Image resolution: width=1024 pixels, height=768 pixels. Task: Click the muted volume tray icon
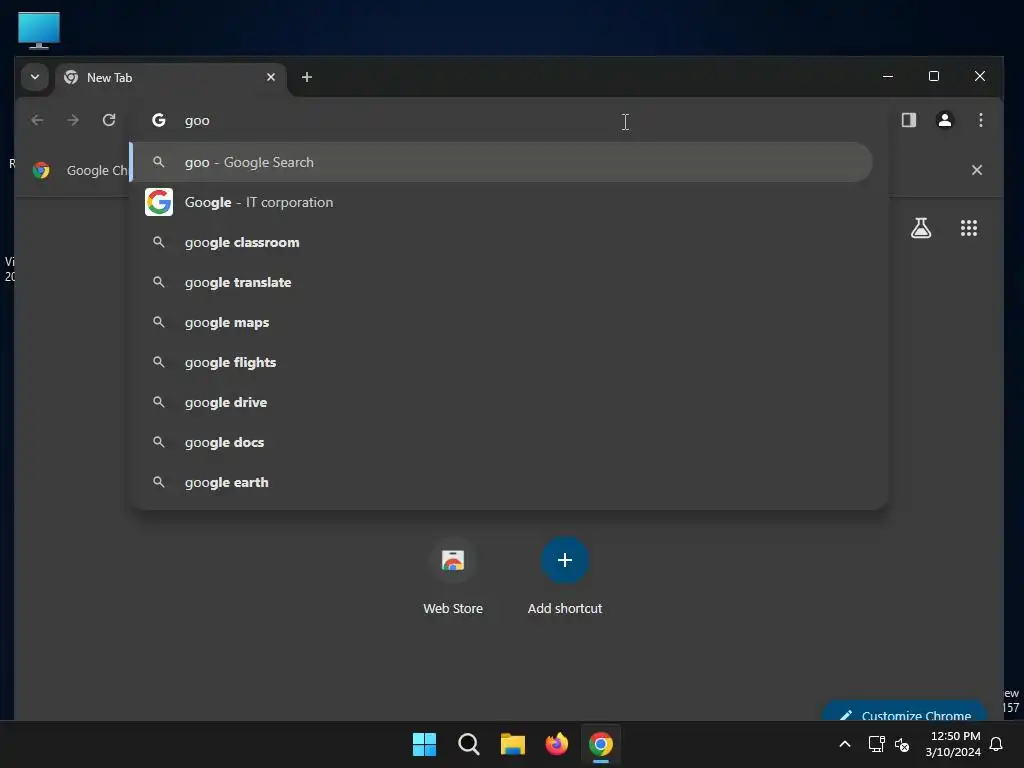[x=902, y=744]
